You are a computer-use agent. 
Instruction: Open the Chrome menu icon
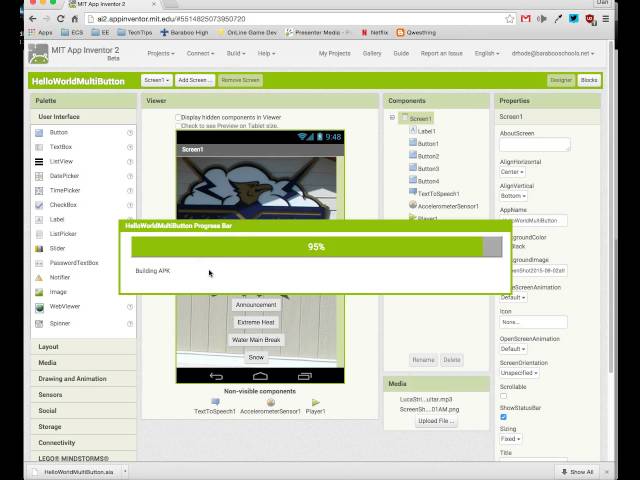click(606, 19)
